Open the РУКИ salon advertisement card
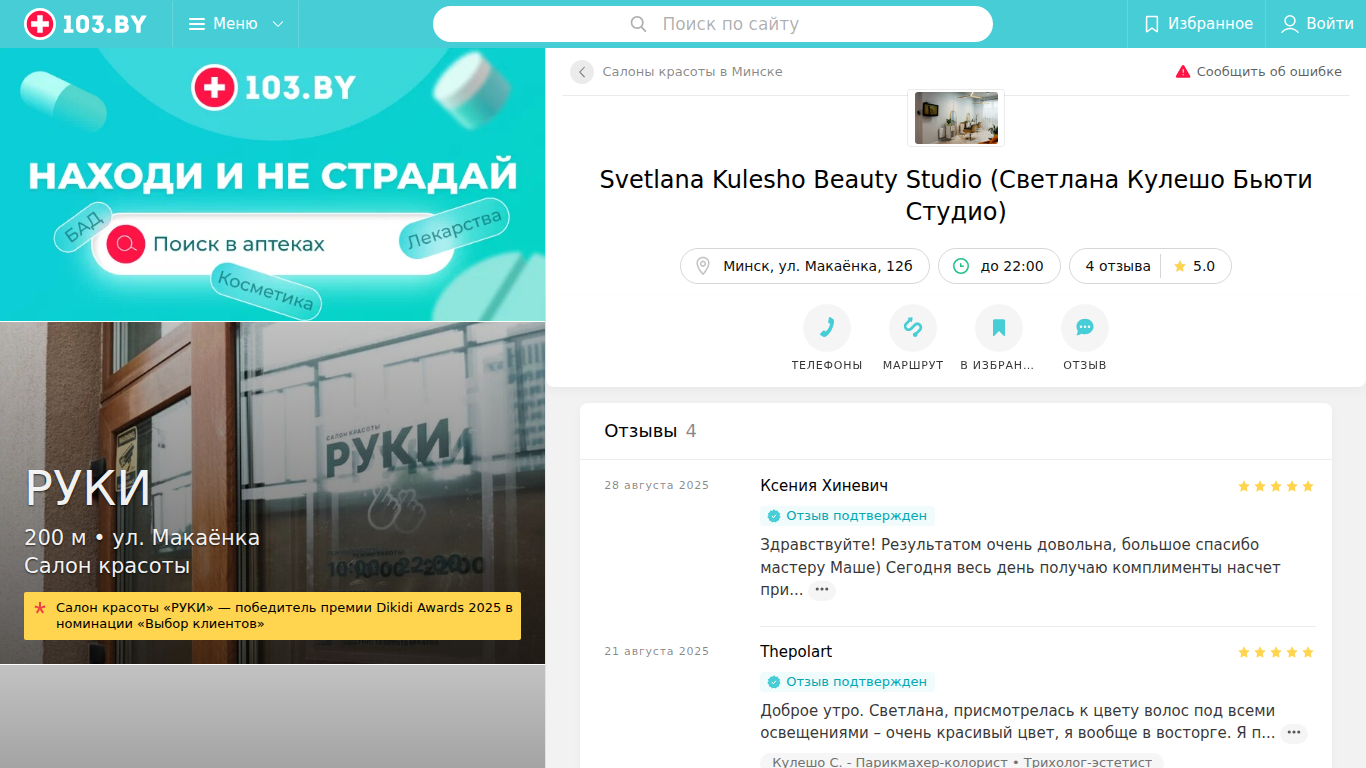The height and width of the screenshot is (768, 1366). point(273,493)
